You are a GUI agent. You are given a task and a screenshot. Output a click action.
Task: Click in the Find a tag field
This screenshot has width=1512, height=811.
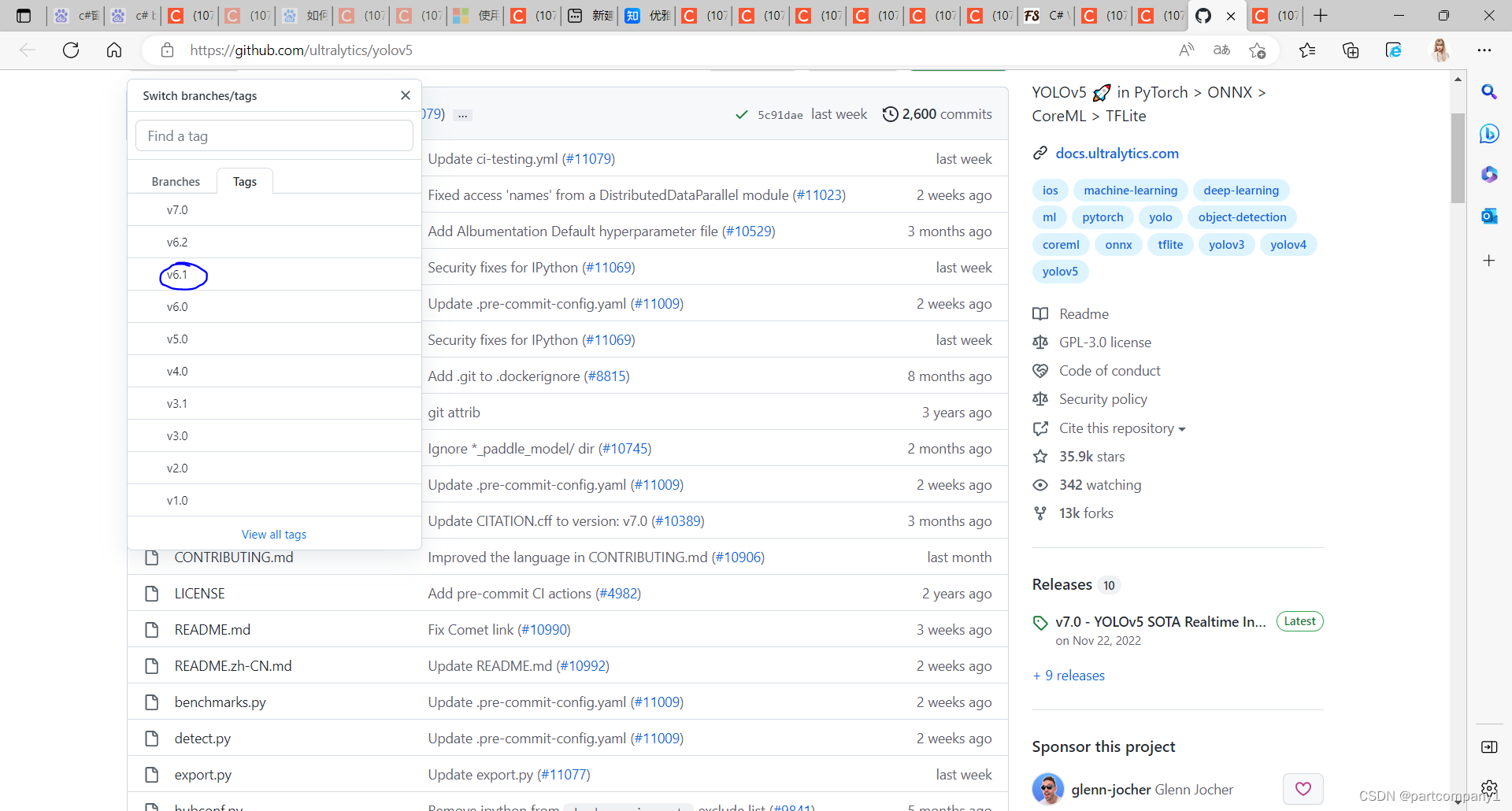tap(274, 136)
